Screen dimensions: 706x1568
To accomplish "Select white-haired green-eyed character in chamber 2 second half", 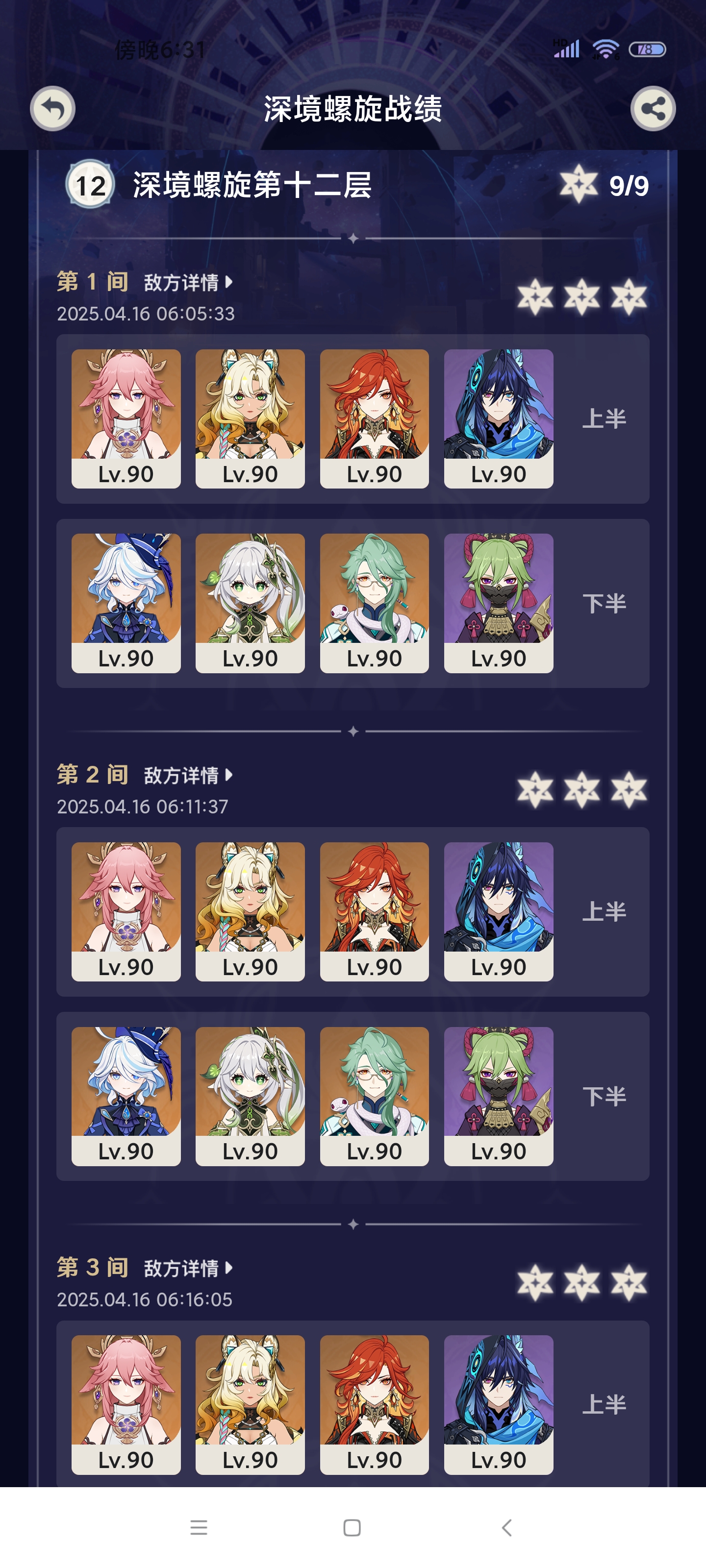I will (251, 1096).
